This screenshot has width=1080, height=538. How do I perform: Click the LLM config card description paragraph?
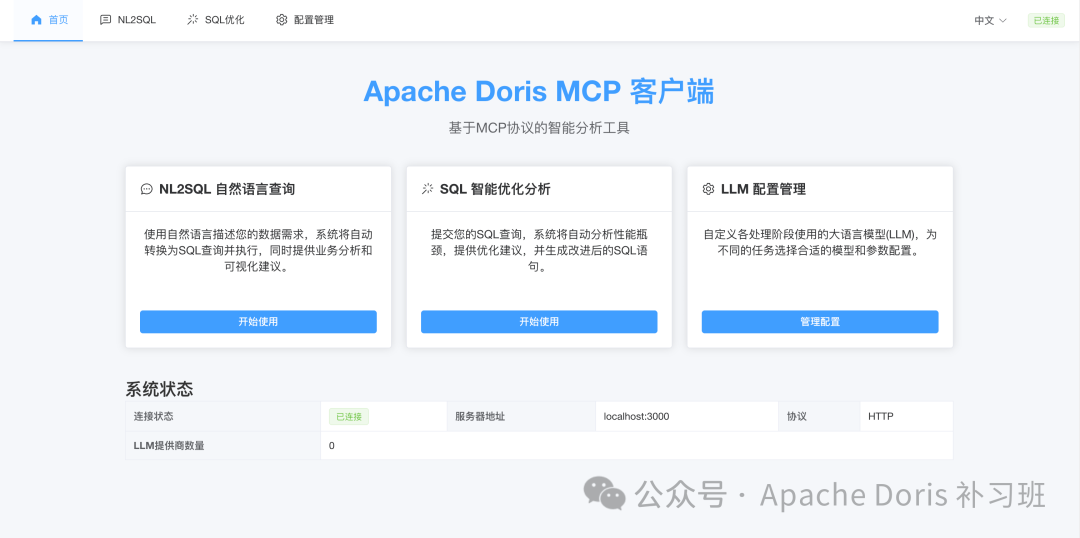(x=820, y=242)
